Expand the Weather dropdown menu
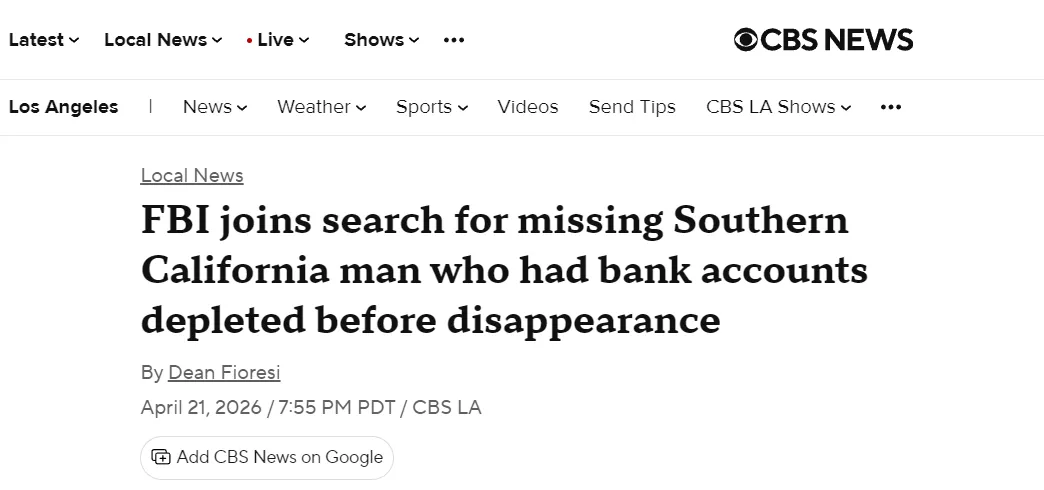 pos(321,107)
